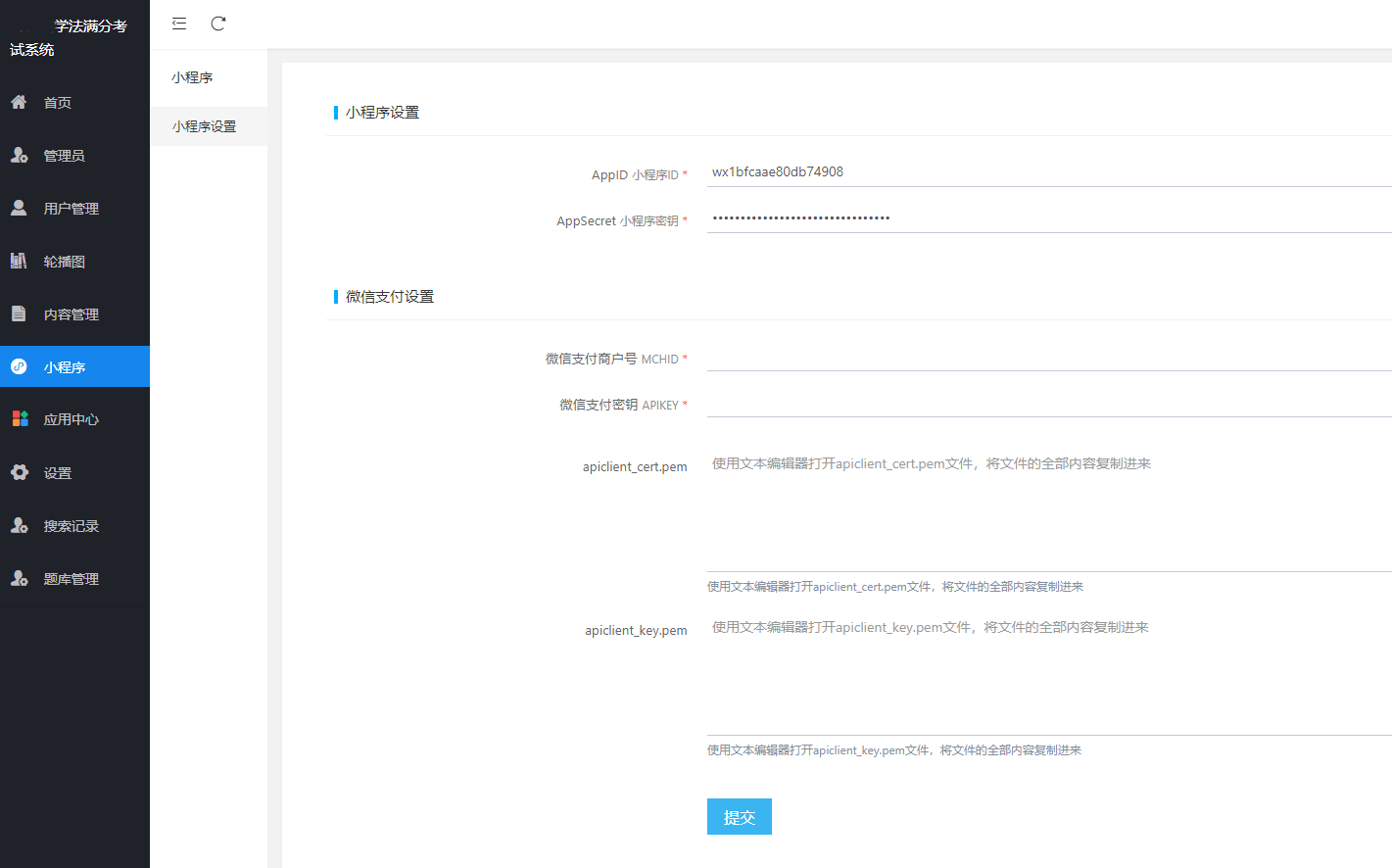The image size is (1392, 868).
Task: Submit form with the 提交 button
Action: coord(740,816)
